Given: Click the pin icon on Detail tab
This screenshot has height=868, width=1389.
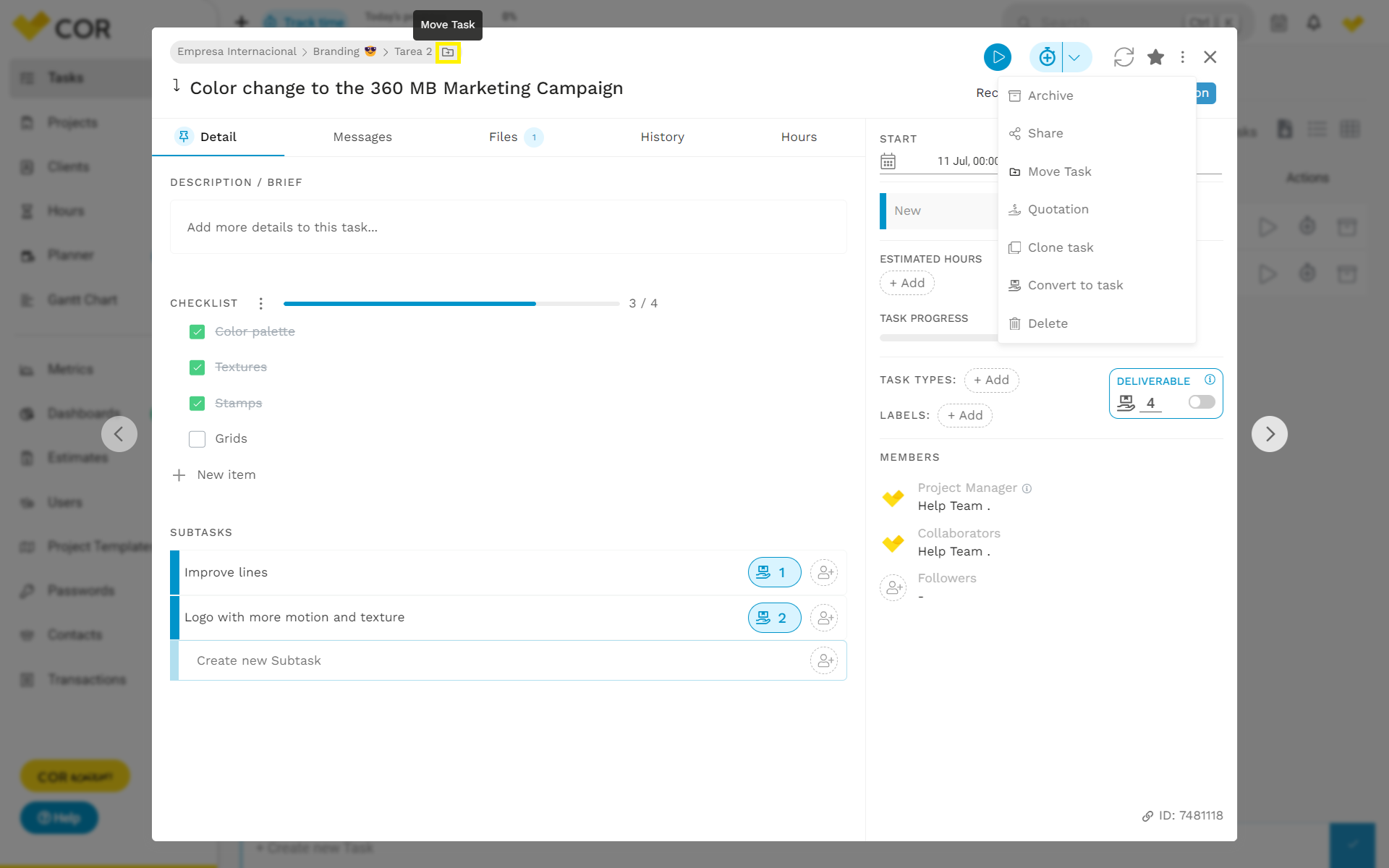Looking at the screenshot, I should [x=184, y=136].
